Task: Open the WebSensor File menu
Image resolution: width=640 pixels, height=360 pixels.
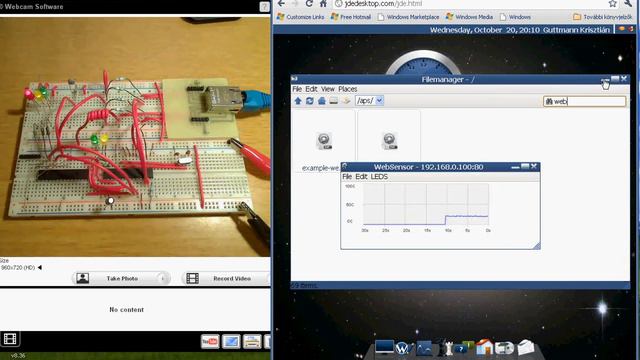Action: pyautogui.click(x=347, y=177)
